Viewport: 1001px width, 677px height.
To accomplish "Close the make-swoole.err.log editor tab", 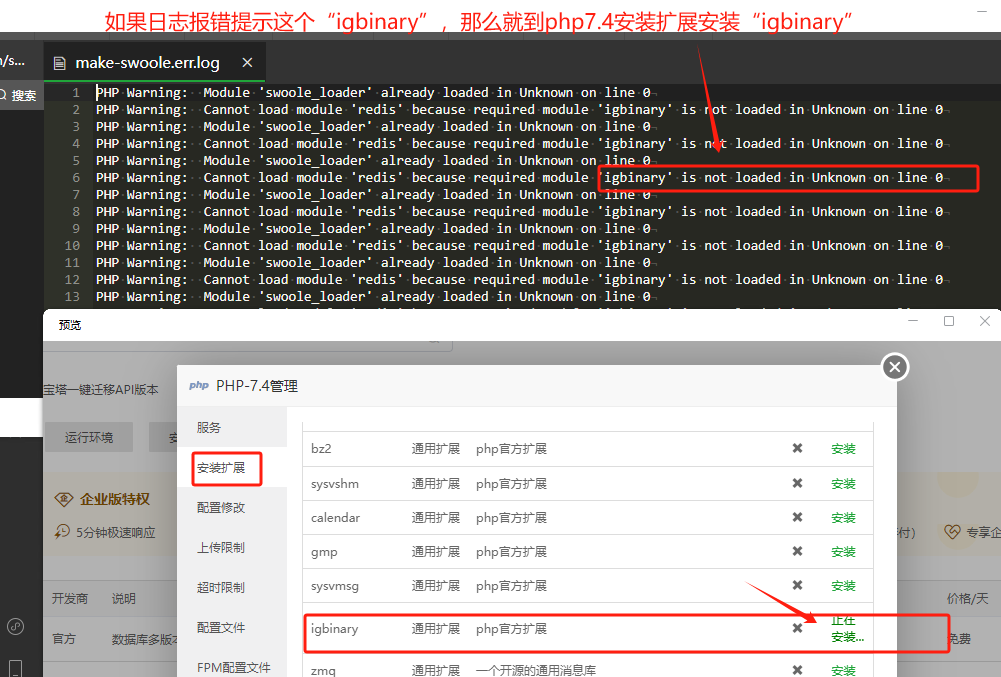I will click(x=247, y=63).
